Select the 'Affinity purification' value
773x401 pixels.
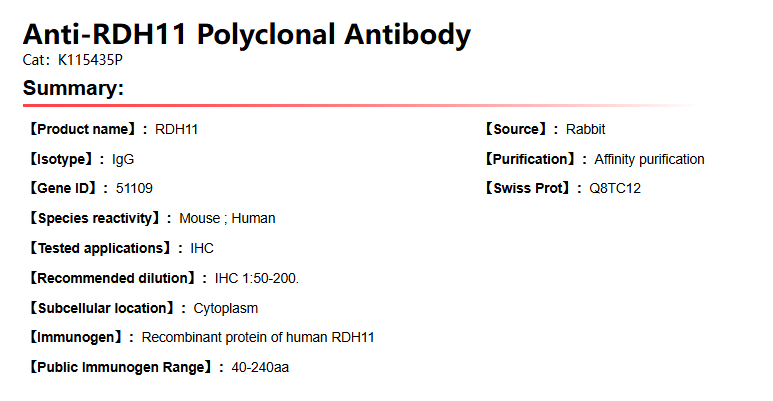click(x=649, y=159)
